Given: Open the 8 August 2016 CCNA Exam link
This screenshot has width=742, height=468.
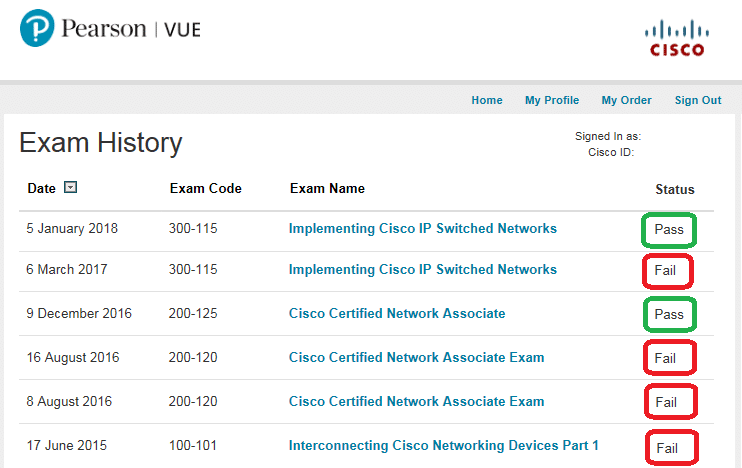Looking at the screenshot, I should coord(416,402).
